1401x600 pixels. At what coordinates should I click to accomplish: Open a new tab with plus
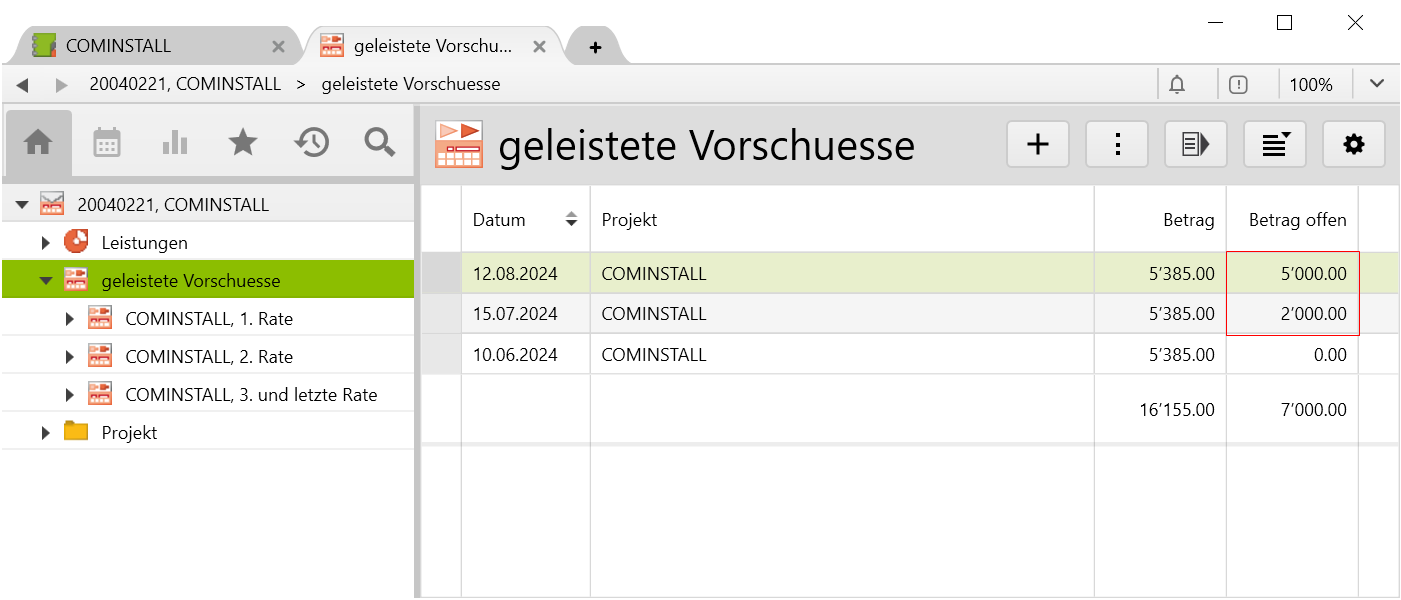[x=595, y=47]
